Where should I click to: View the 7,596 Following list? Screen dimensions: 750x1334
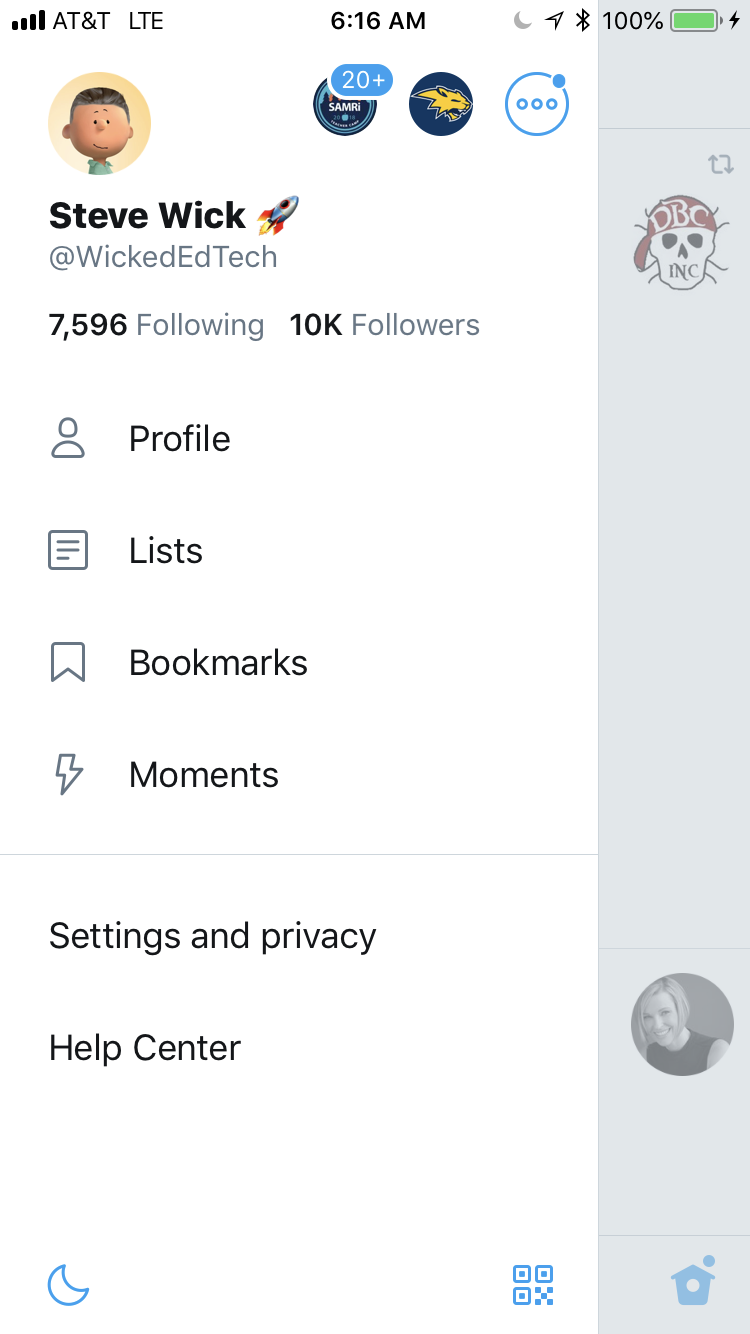(156, 325)
